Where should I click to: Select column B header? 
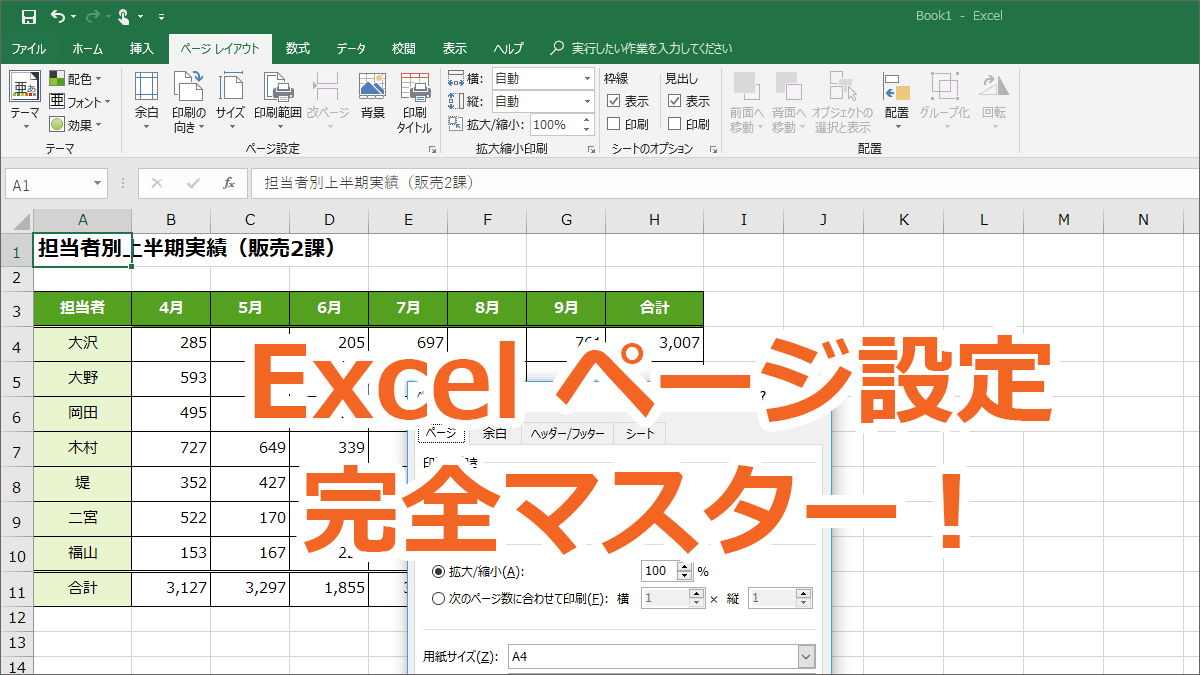(171, 220)
